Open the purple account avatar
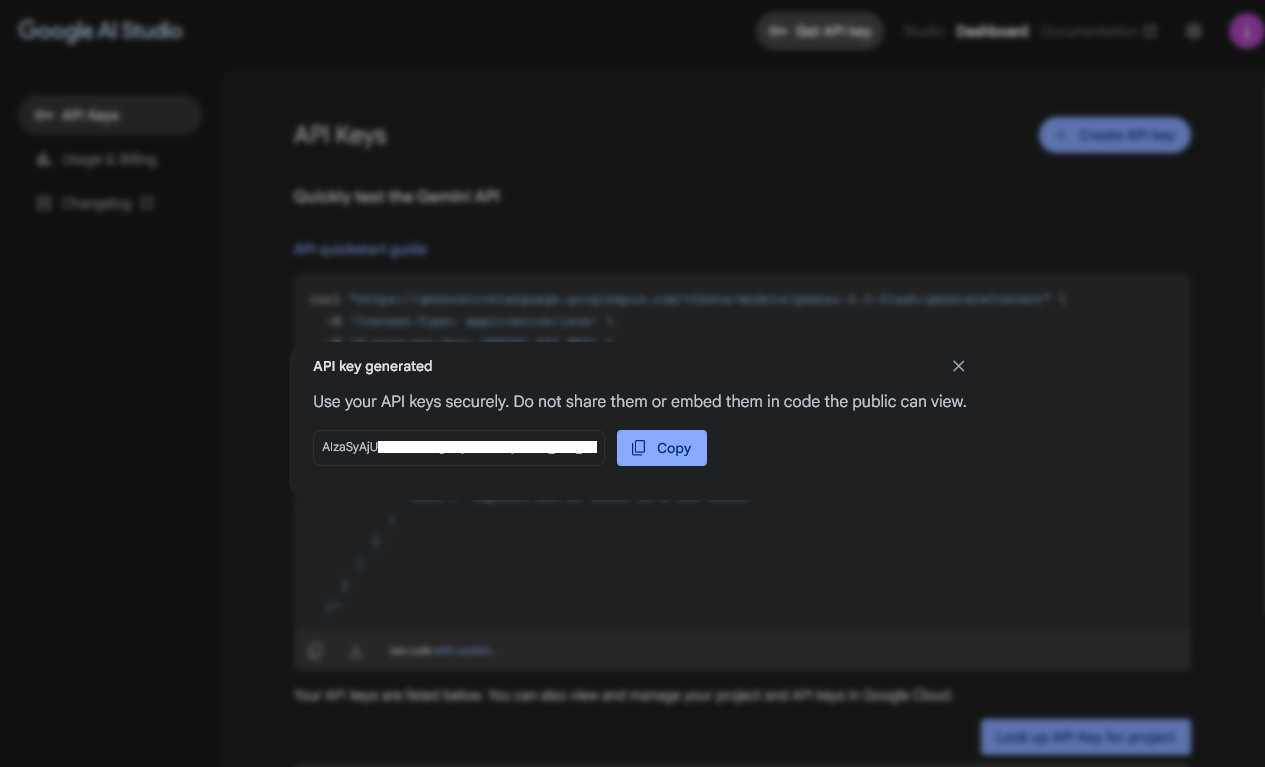Image resolution: width=1265 pixels, height=767 pixels. [1245, 31]
